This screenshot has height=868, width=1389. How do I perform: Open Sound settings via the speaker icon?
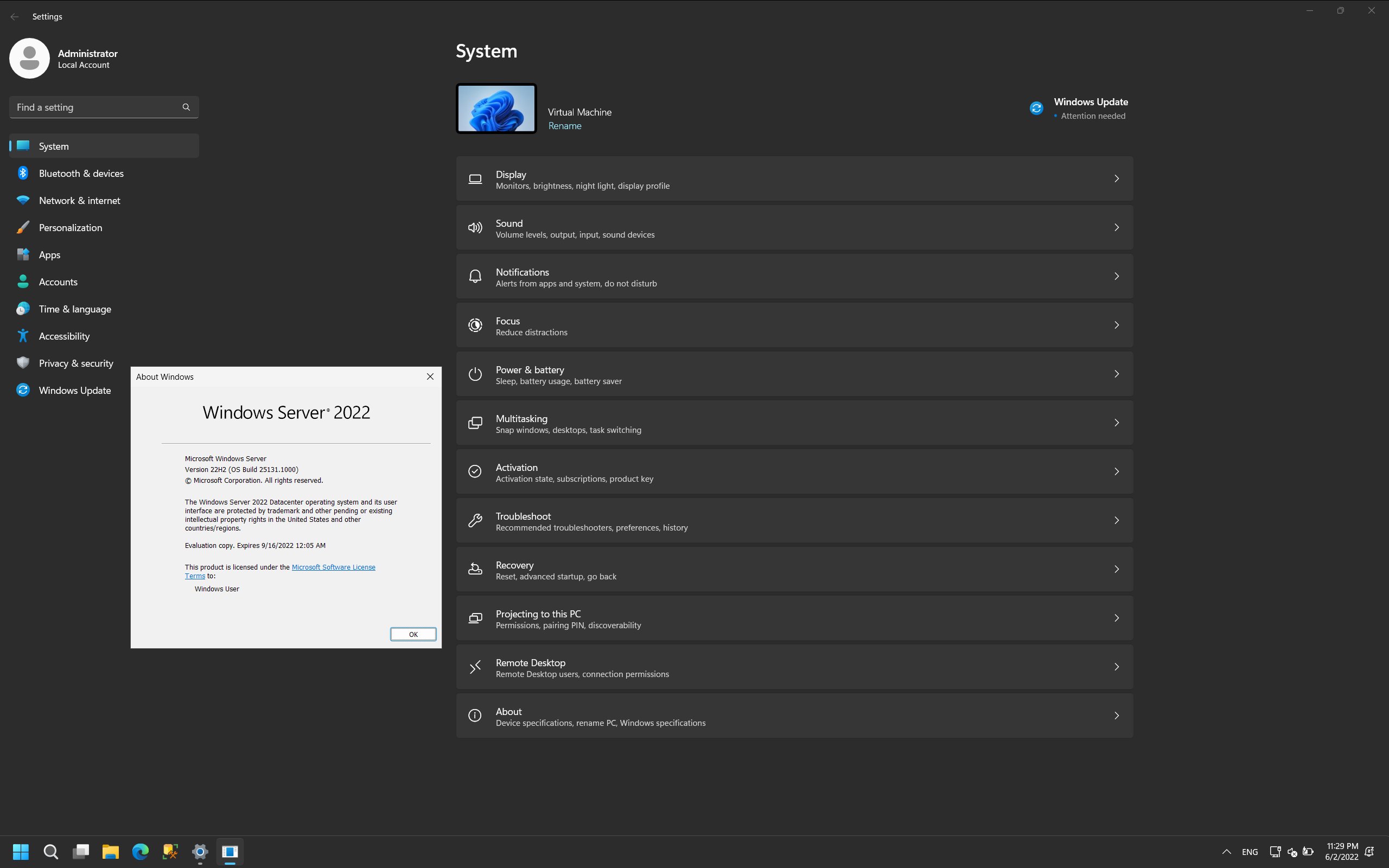click(475, 227)
